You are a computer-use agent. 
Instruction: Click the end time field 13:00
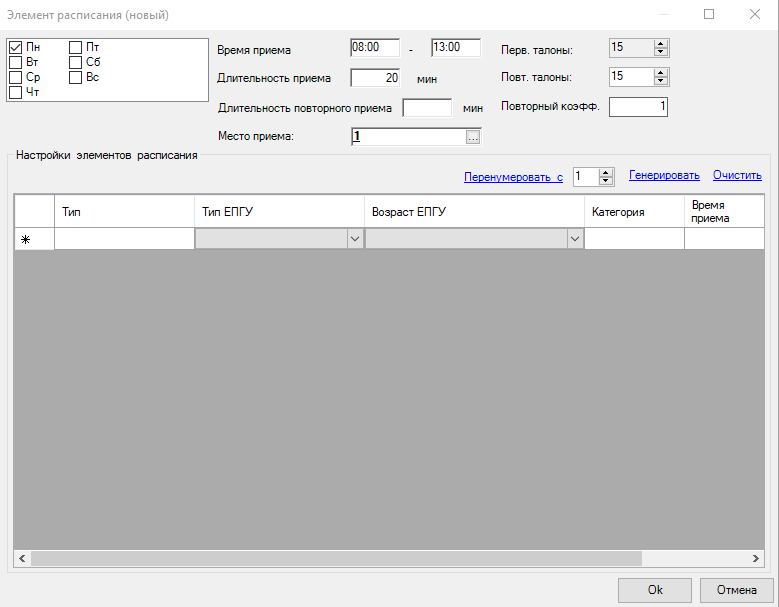(x=456, y=48)
